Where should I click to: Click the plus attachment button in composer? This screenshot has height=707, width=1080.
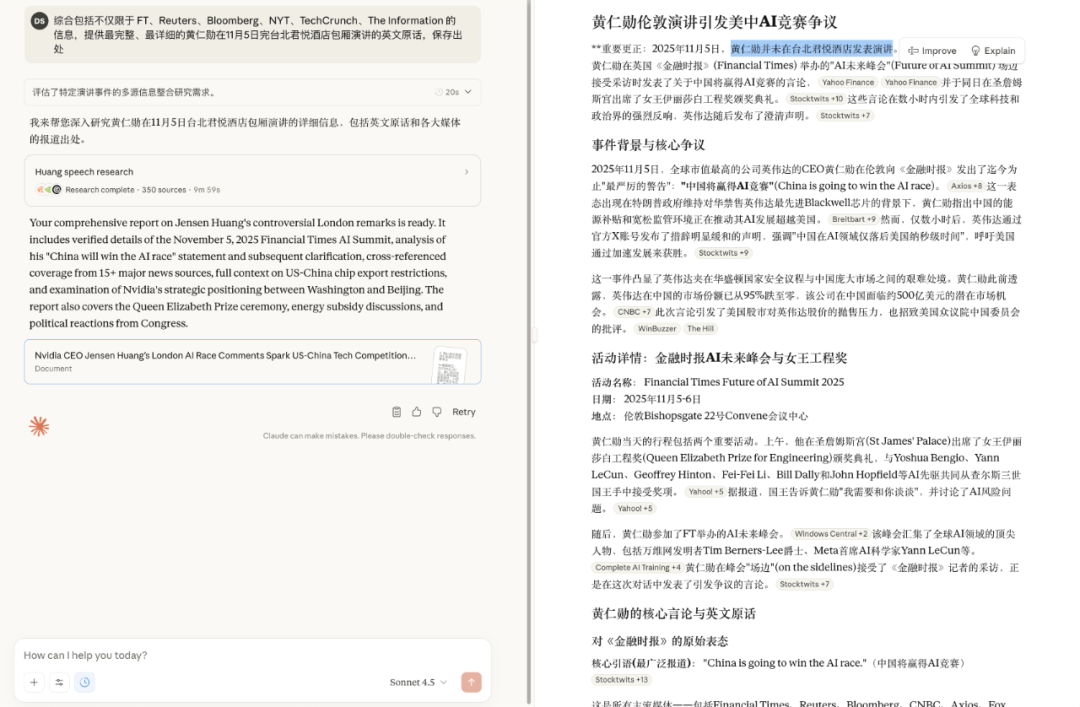pyautogui.click(x=34, y=682)
